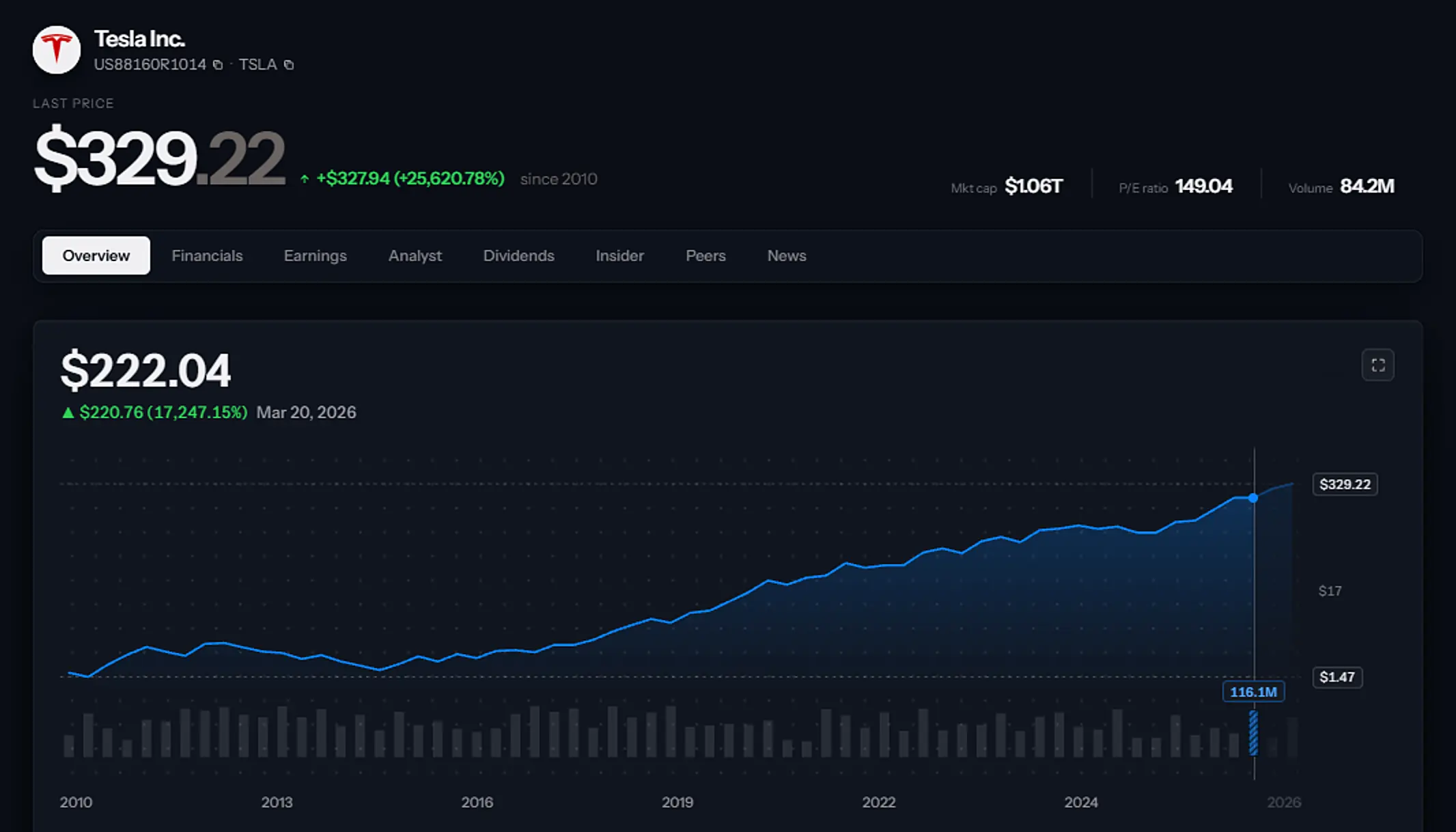
Task: Click the blue data point on the chart line
Action: pyautogui.click(x=1253, y=498)
